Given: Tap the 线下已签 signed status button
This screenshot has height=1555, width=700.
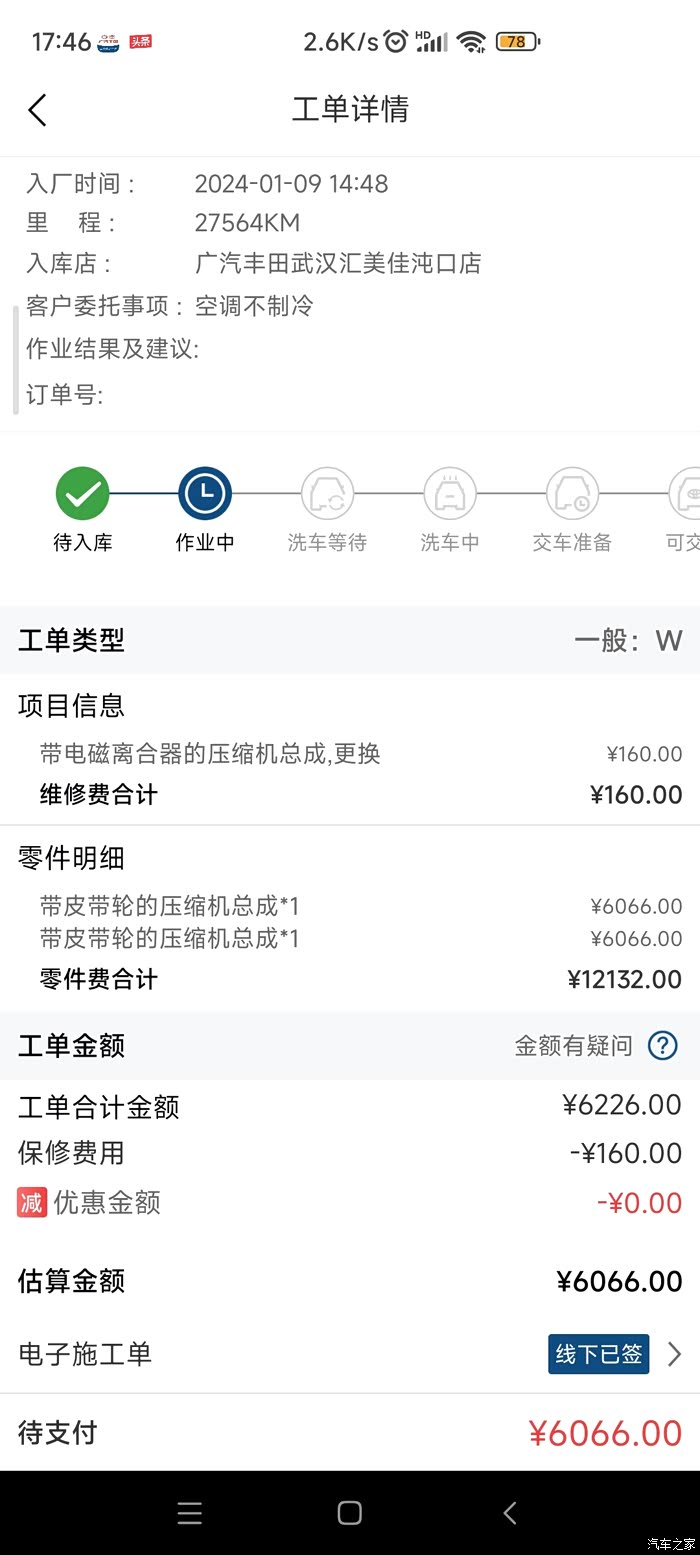Looking at the screenshot, I should pyautogui.click(x=598, y=1354).
